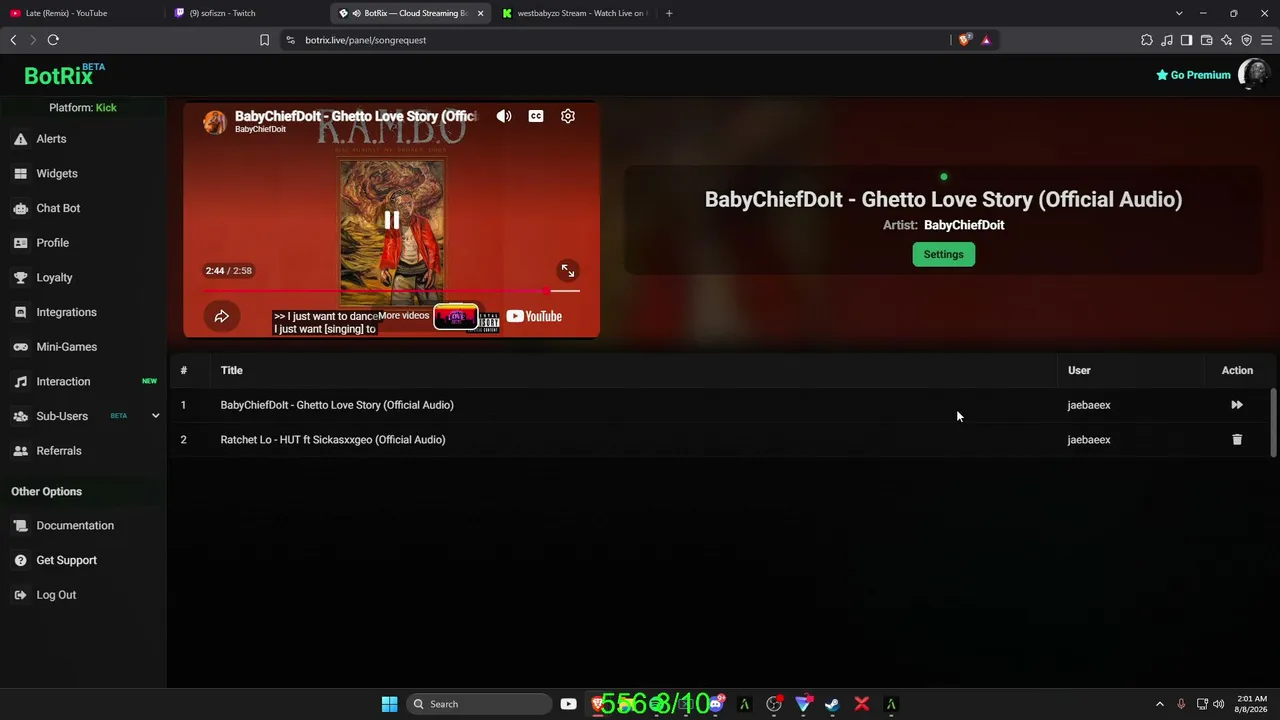
Task: Open Steam from the taskbar
Action: [x=832, y=704]
